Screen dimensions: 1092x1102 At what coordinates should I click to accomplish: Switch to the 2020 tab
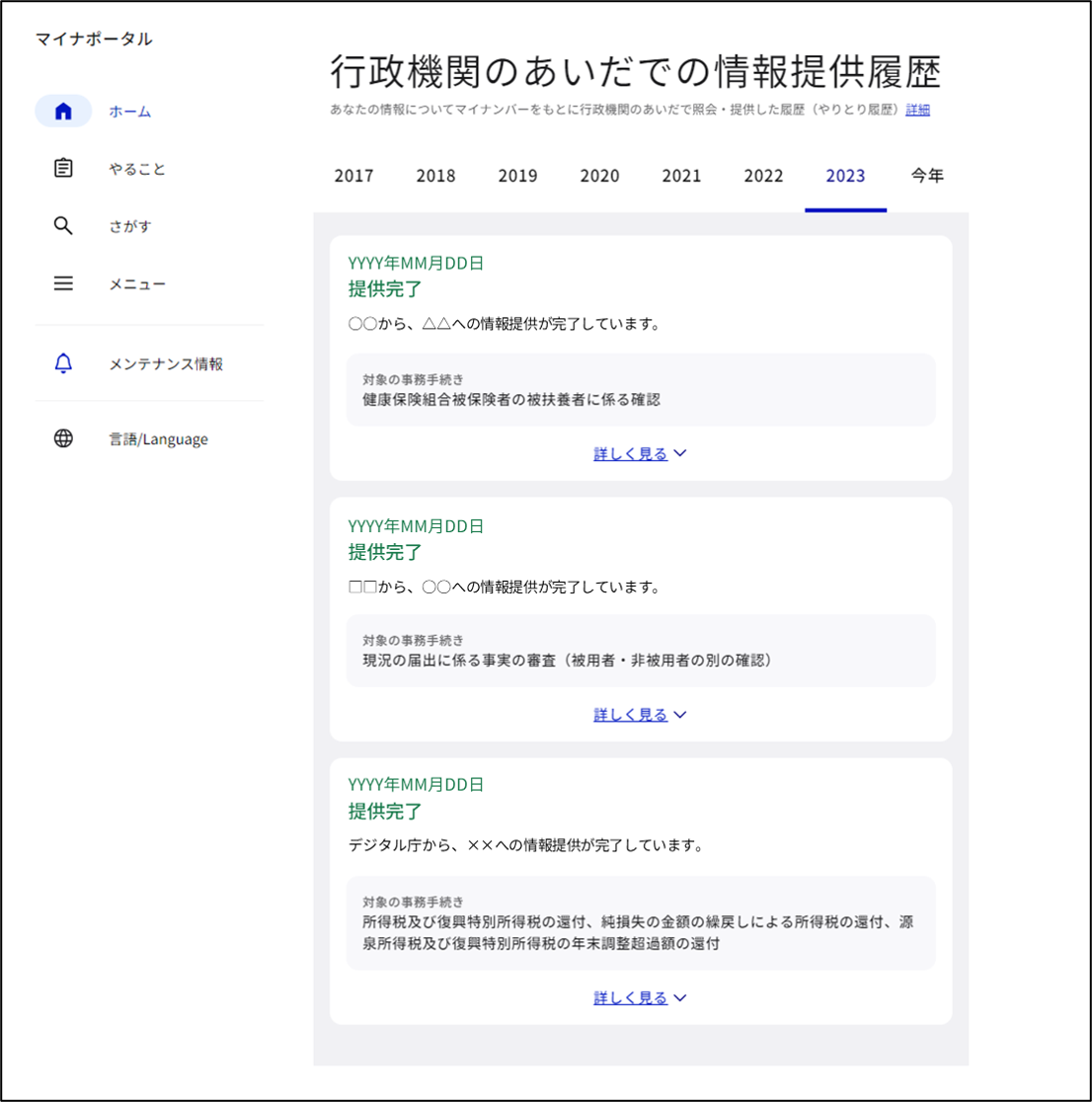pos(599,176)
